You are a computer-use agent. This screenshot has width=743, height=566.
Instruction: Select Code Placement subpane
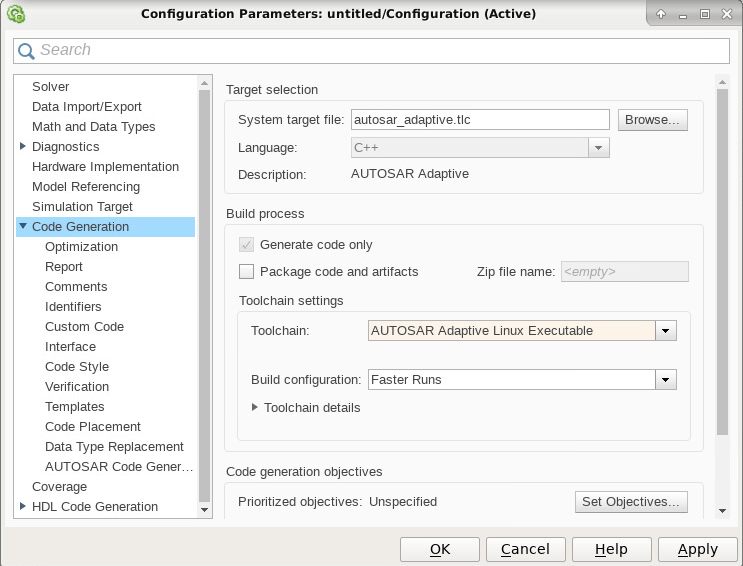92,427
